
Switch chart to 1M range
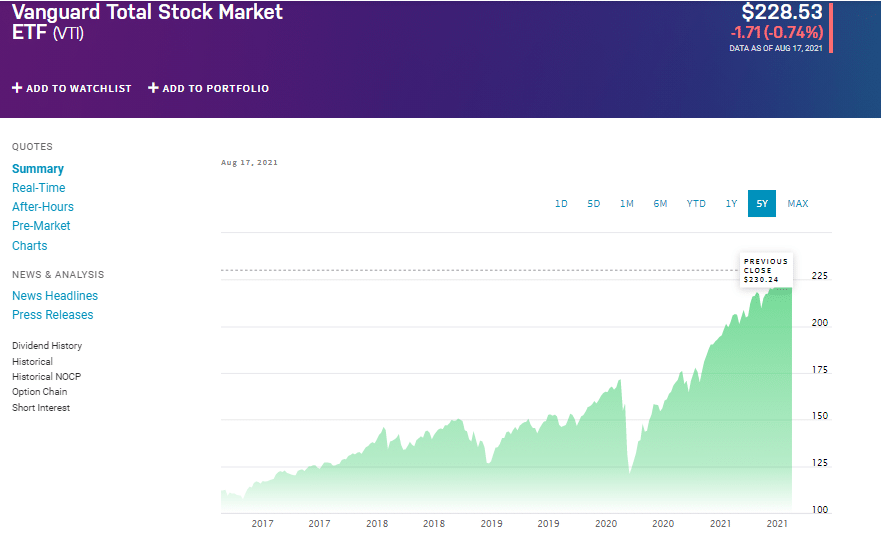(x=627, y=203)
